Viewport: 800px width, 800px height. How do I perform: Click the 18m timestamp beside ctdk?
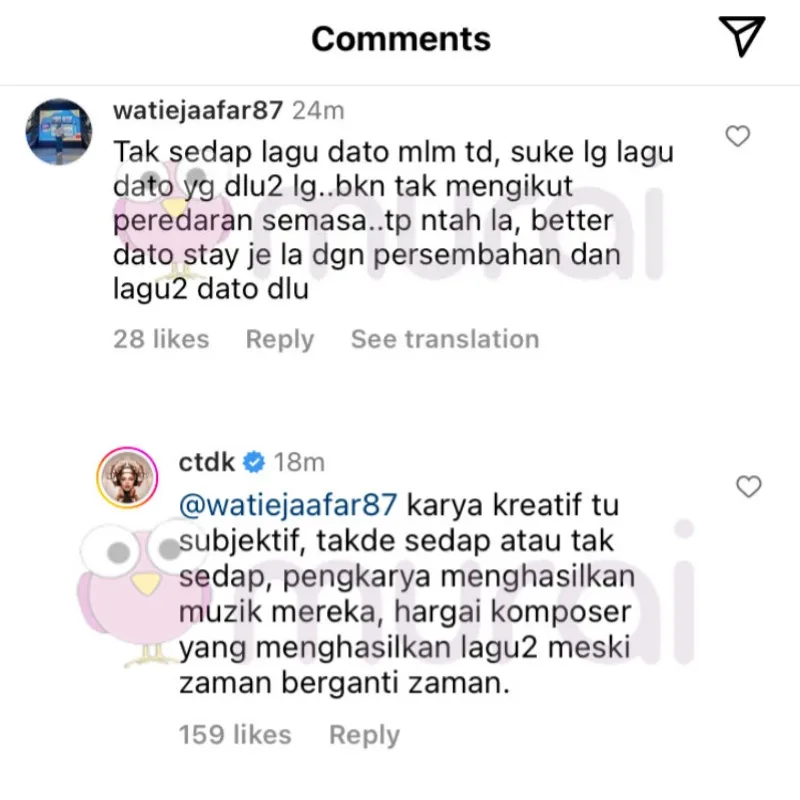click(299, 463)
